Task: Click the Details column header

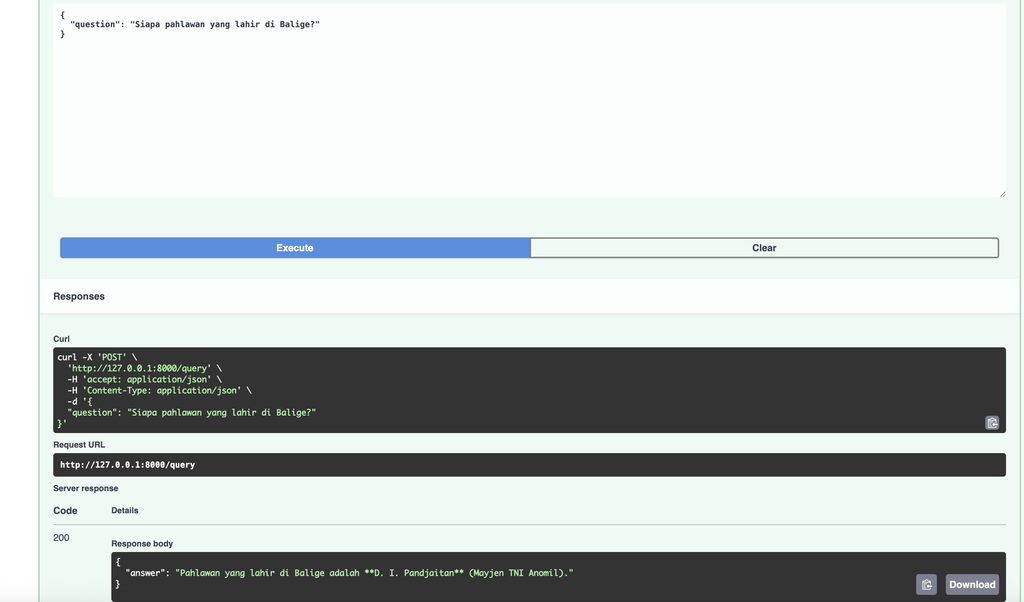Action: (125, 511)
